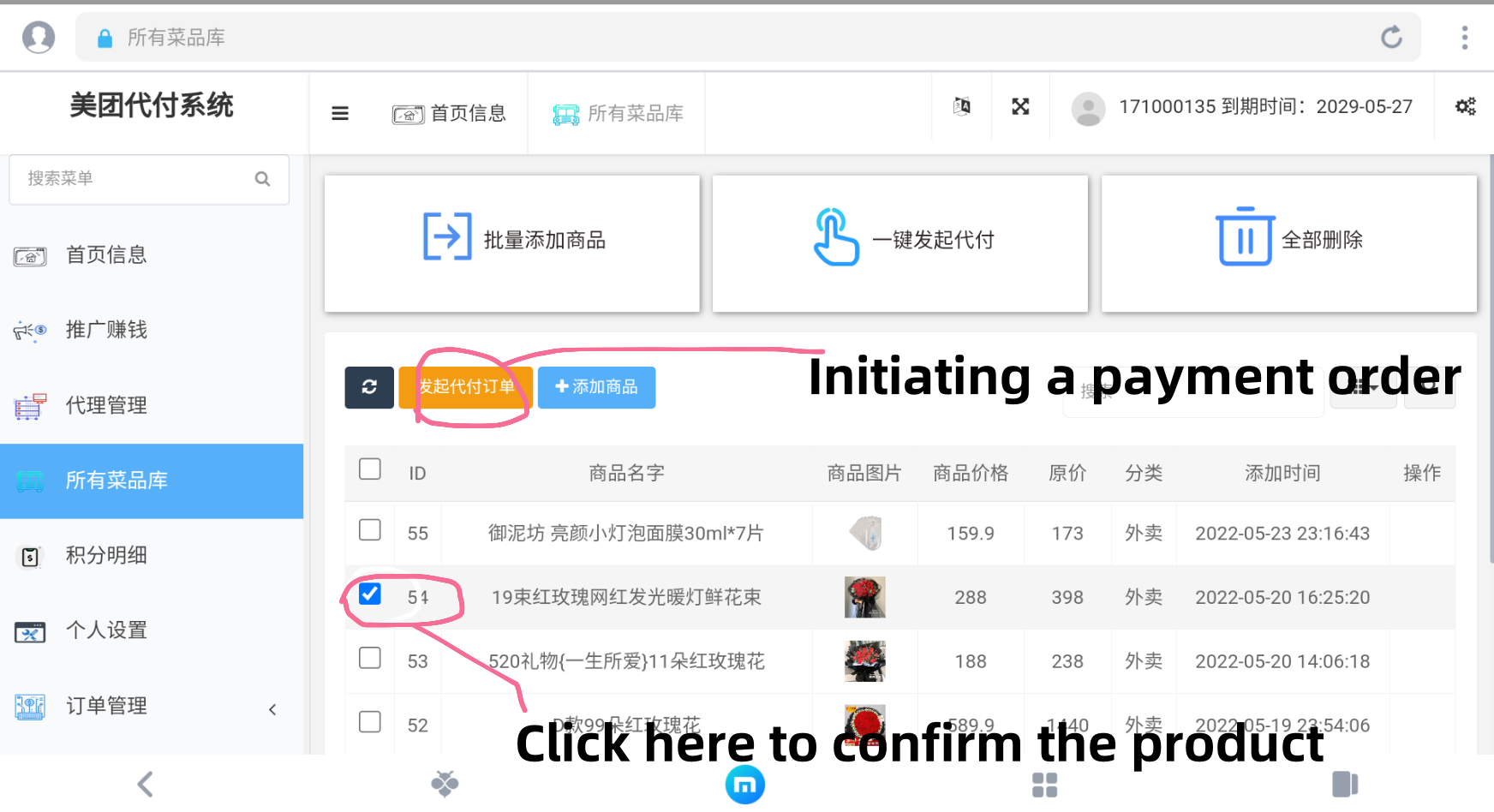Click the import arrow icon on 批量添加商品 card
Image resolution: width=1494 pixels, height=812 pixels.
tap(447, 236)
